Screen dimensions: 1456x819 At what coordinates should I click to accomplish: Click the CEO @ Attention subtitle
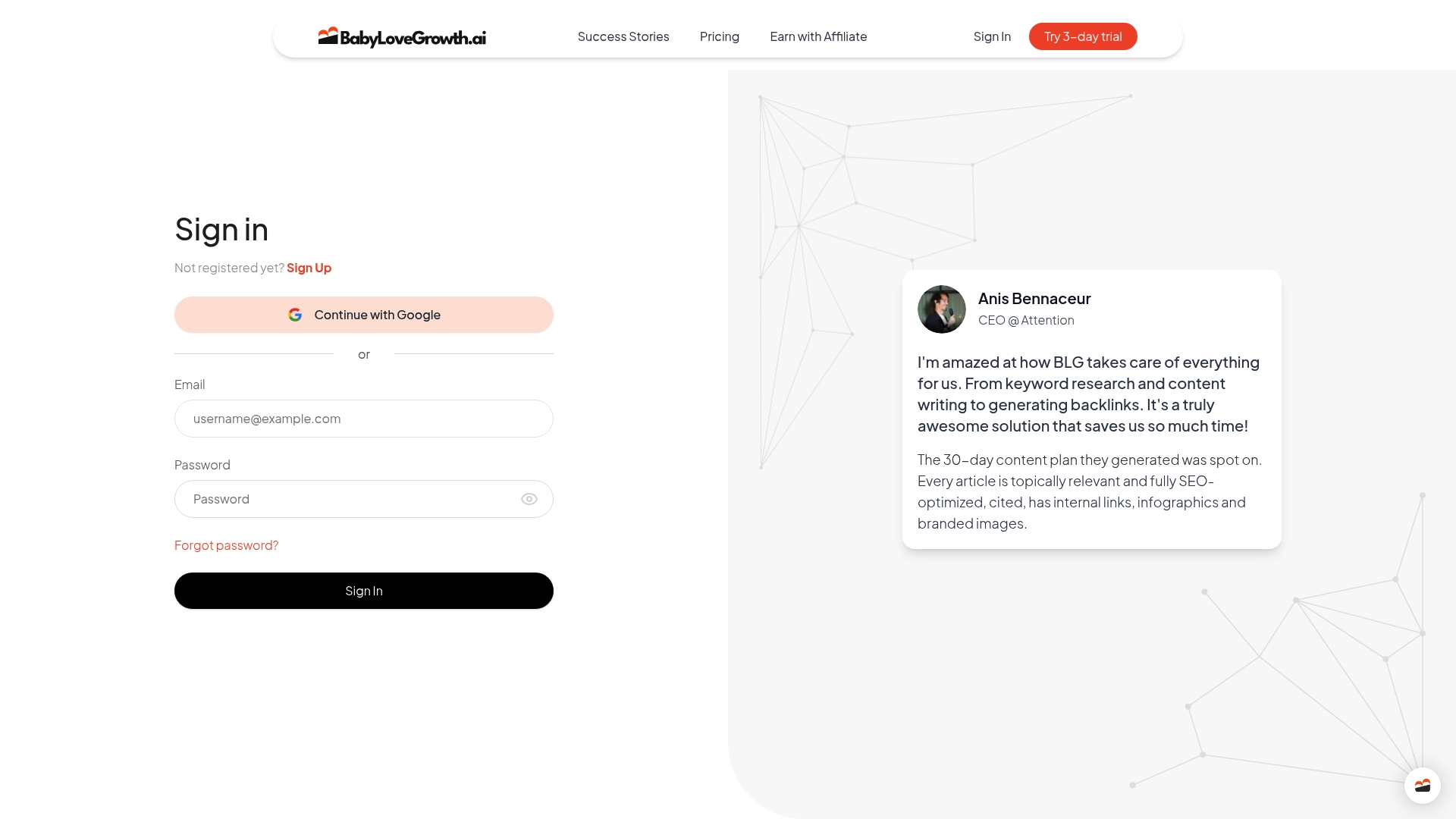pyautogui.click(x=1026, y=320)
